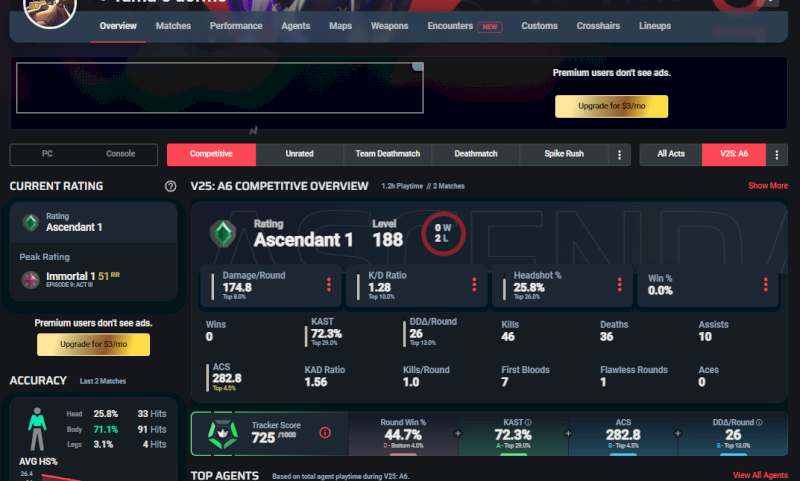Viewport: 800px width, 481px height.
Task: Select Deathmatch mode filter
Action: (476, 154)
